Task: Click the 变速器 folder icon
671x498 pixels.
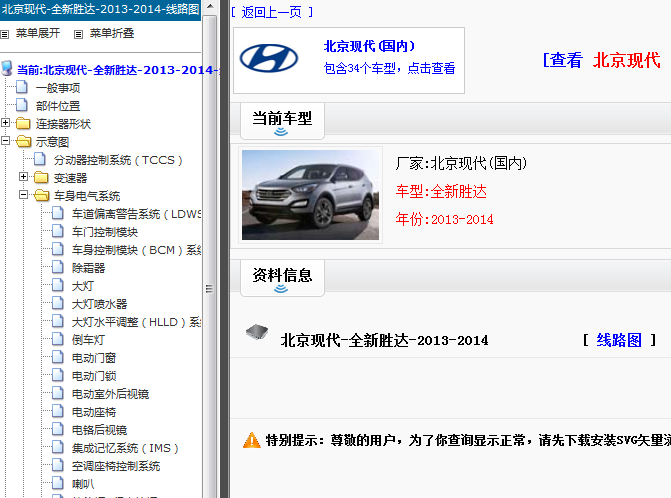Action: (41, 178)
